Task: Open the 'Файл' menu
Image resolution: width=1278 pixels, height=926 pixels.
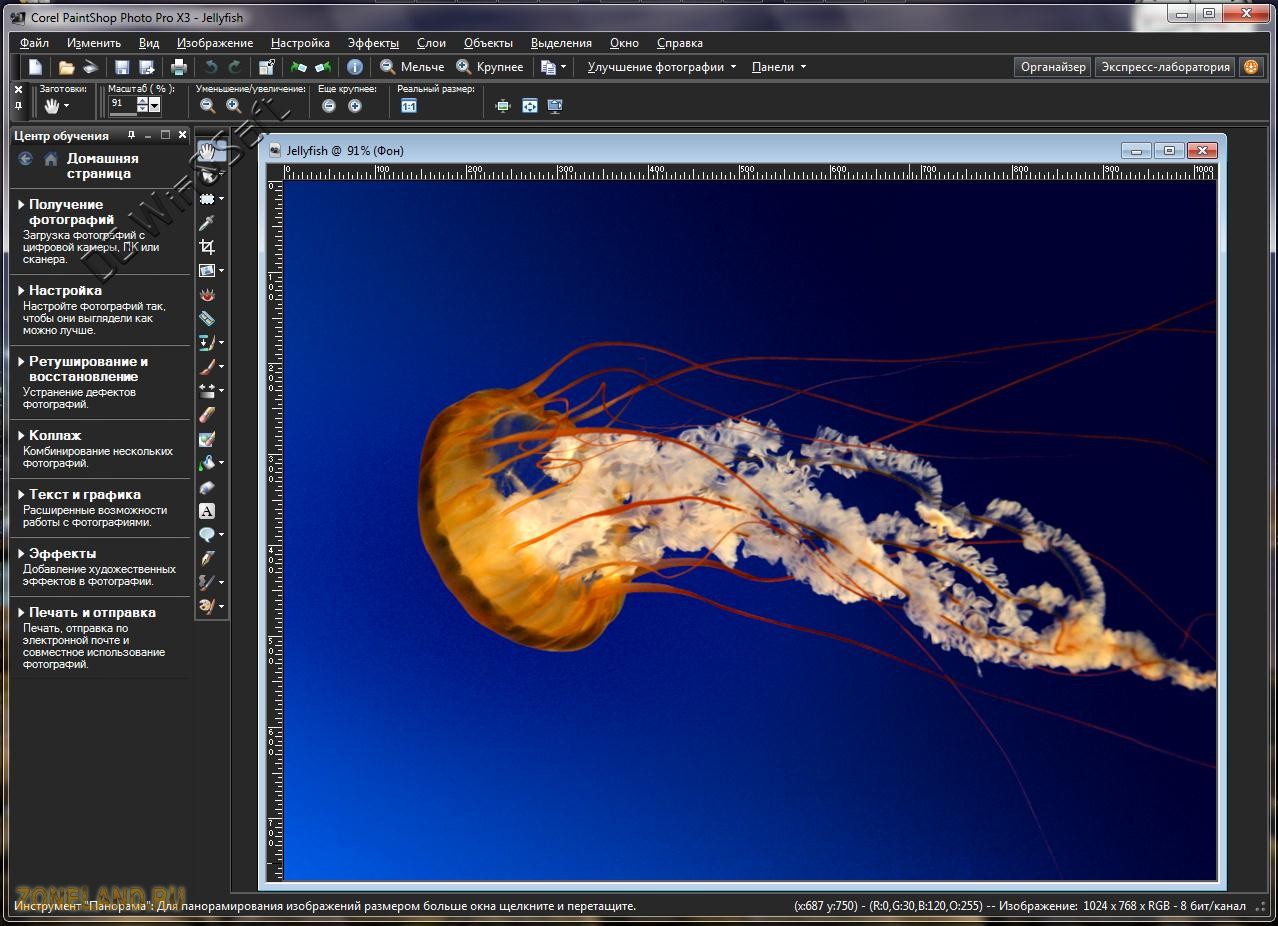Action: coord(34,43)
